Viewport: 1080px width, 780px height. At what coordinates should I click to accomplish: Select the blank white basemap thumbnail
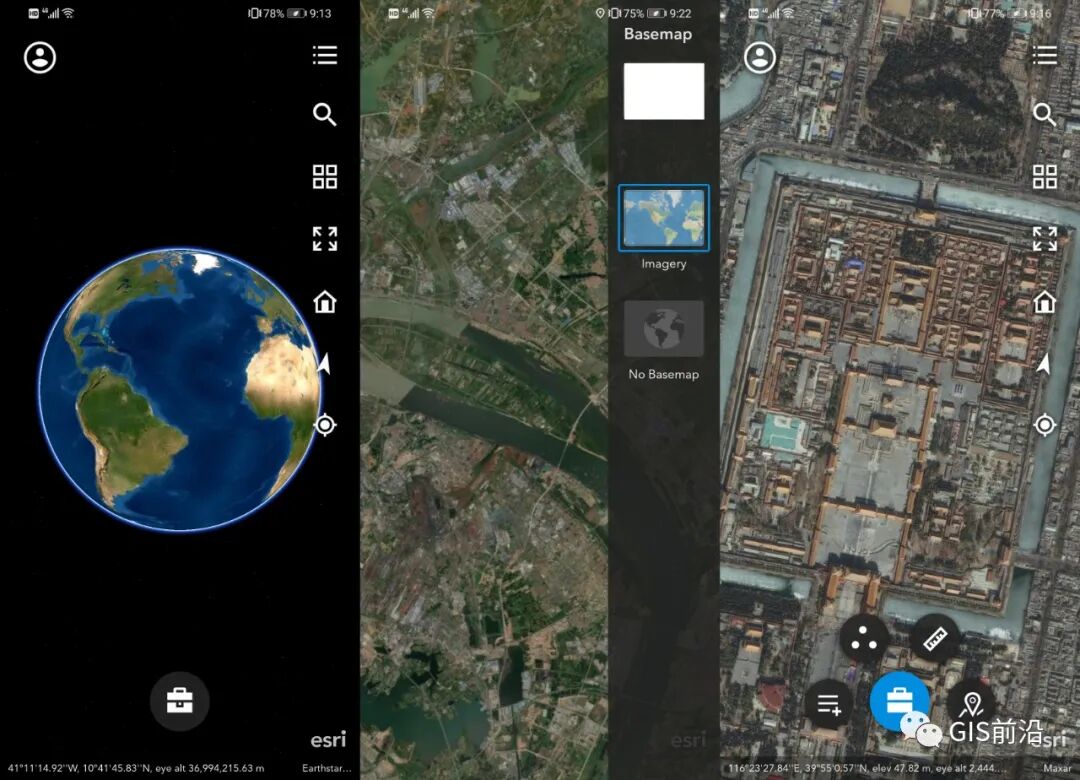tap(664, 92)
